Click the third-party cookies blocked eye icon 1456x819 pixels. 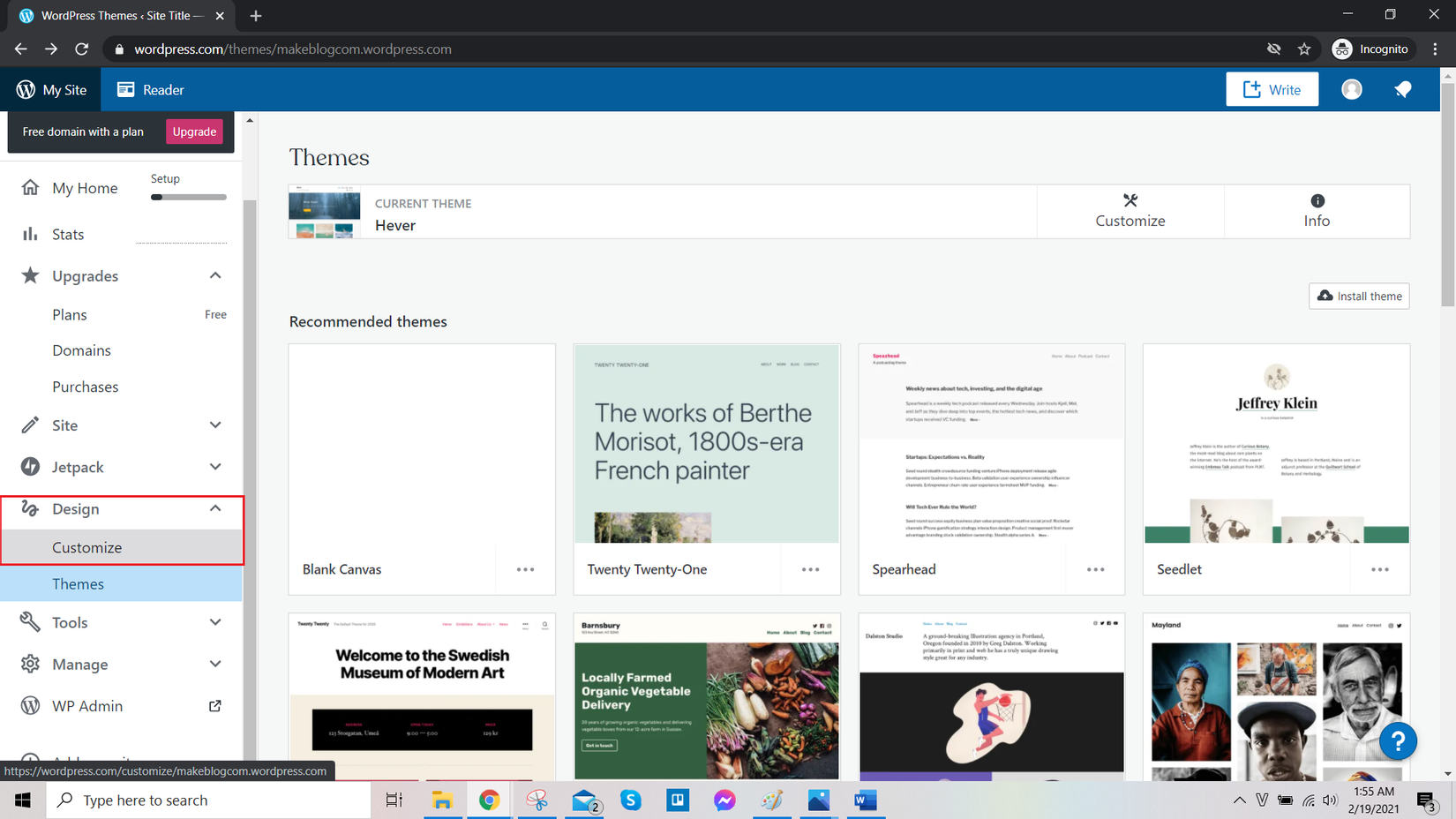(x=1273, y=49)
